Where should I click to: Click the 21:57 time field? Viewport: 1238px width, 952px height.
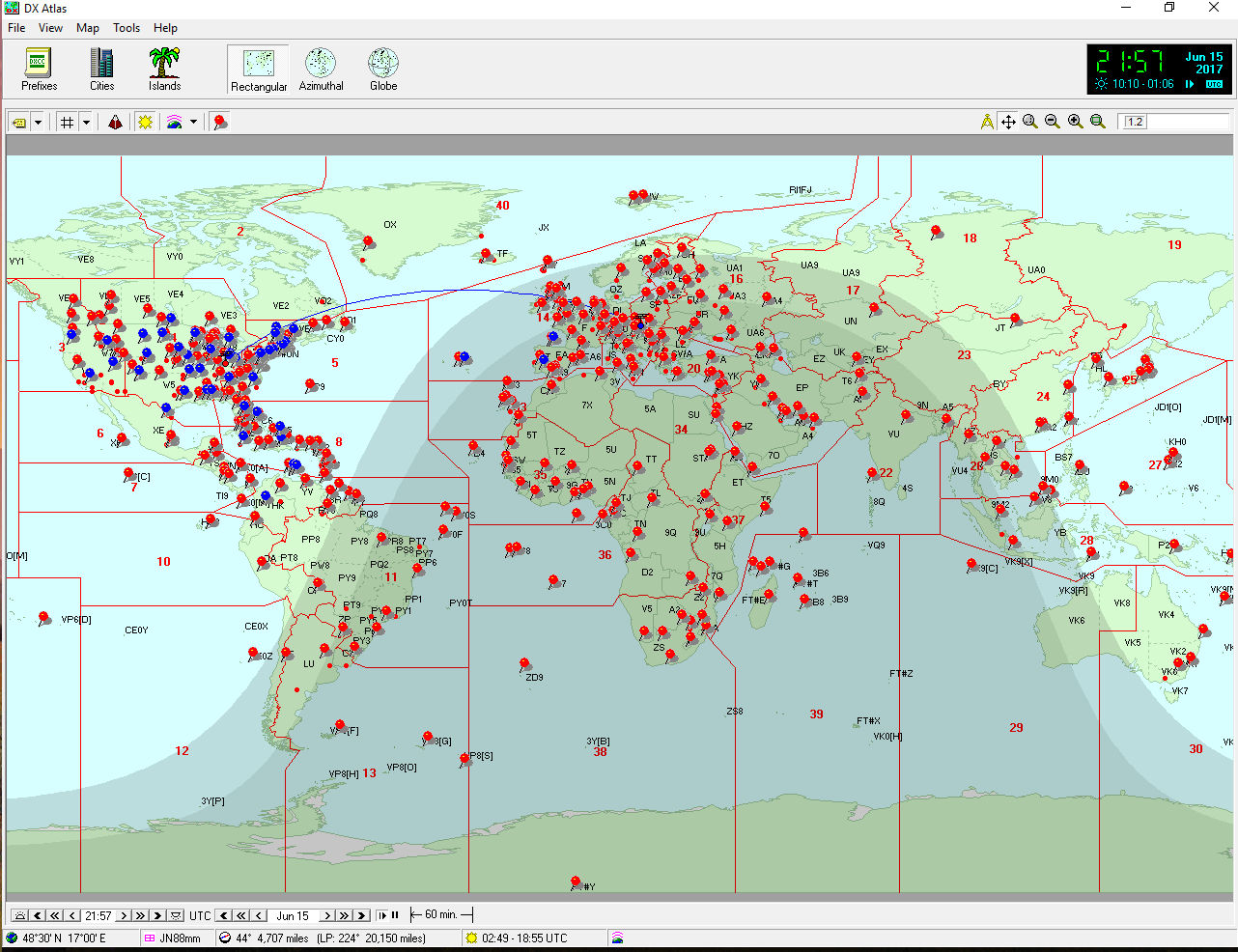click(98, 915)
